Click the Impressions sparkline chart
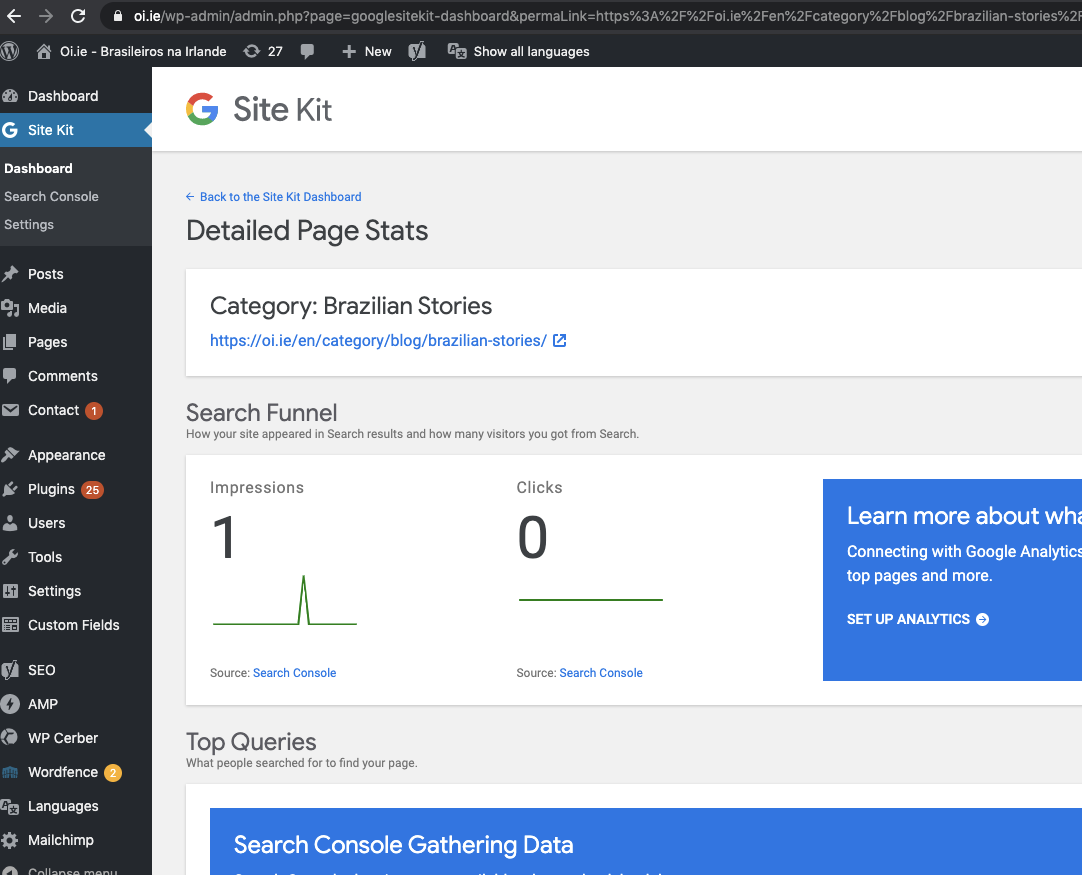This screenshot has height=875, width=1082. coord(285,600)
